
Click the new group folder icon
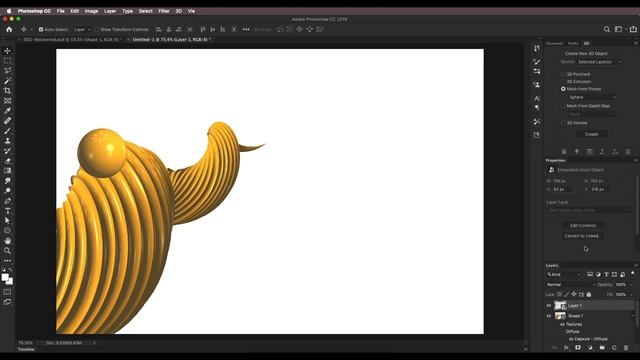tap(602, 347)
